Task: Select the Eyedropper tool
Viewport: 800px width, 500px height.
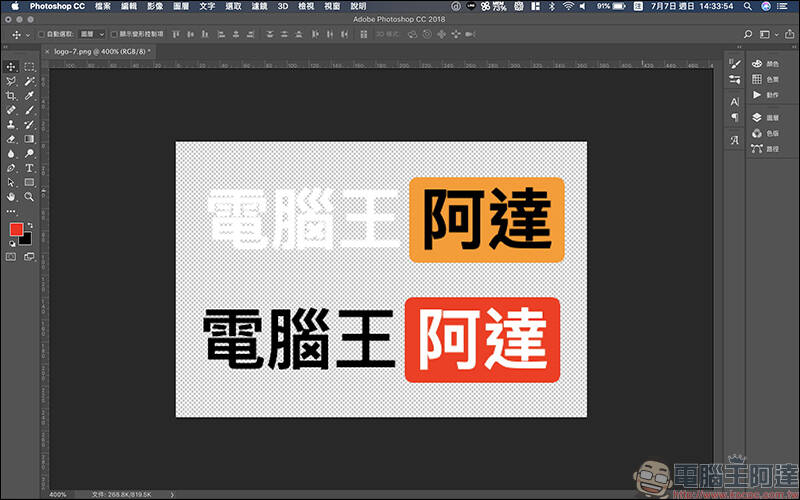Action: [x=29, y=96]
